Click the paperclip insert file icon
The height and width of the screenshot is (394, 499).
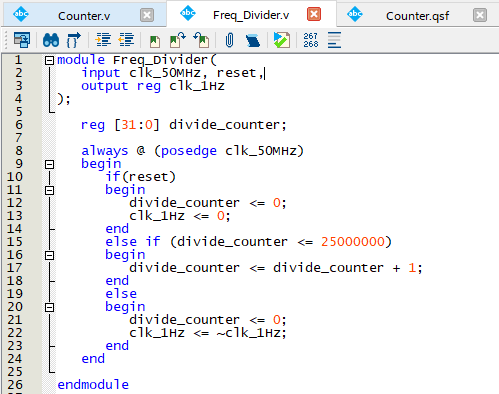(x=229, y=40)
